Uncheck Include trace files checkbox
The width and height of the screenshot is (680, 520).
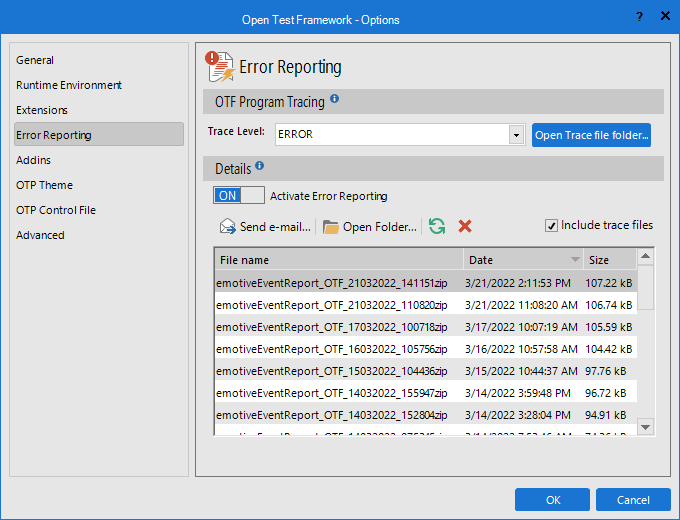(551, 226)
